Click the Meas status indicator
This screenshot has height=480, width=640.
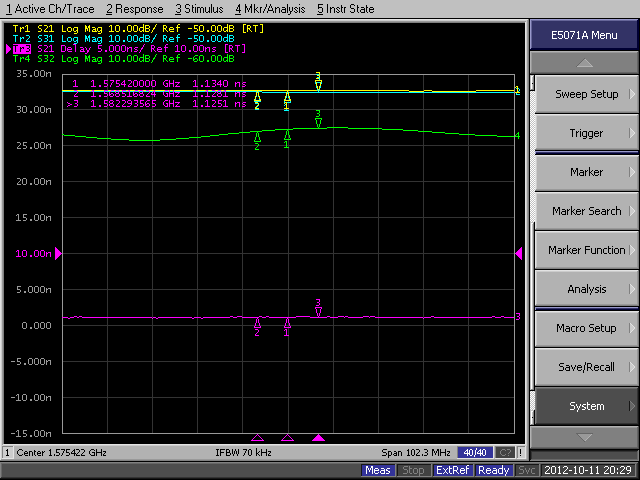378,470
